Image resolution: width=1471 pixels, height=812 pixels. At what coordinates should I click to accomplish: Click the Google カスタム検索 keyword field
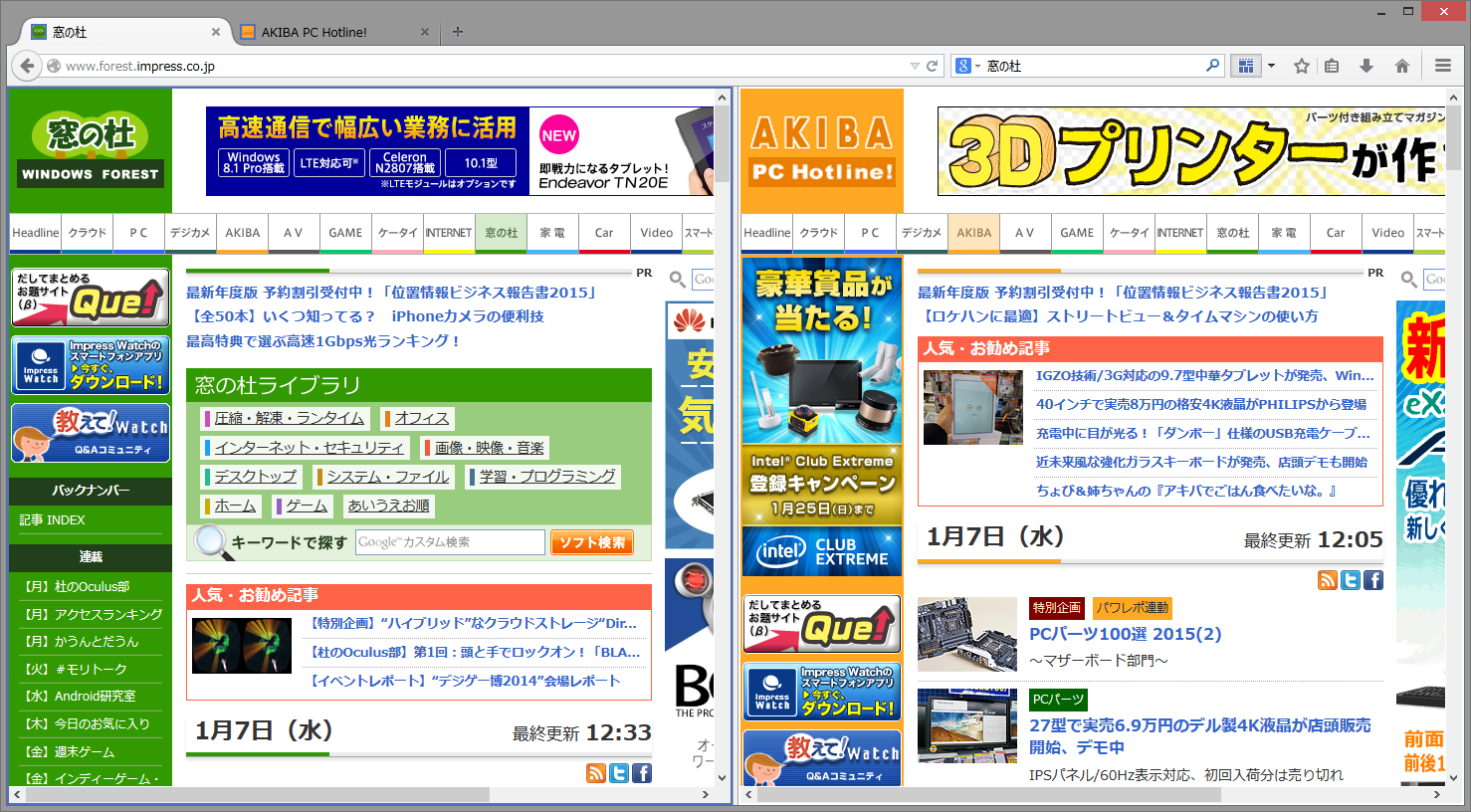450,542
